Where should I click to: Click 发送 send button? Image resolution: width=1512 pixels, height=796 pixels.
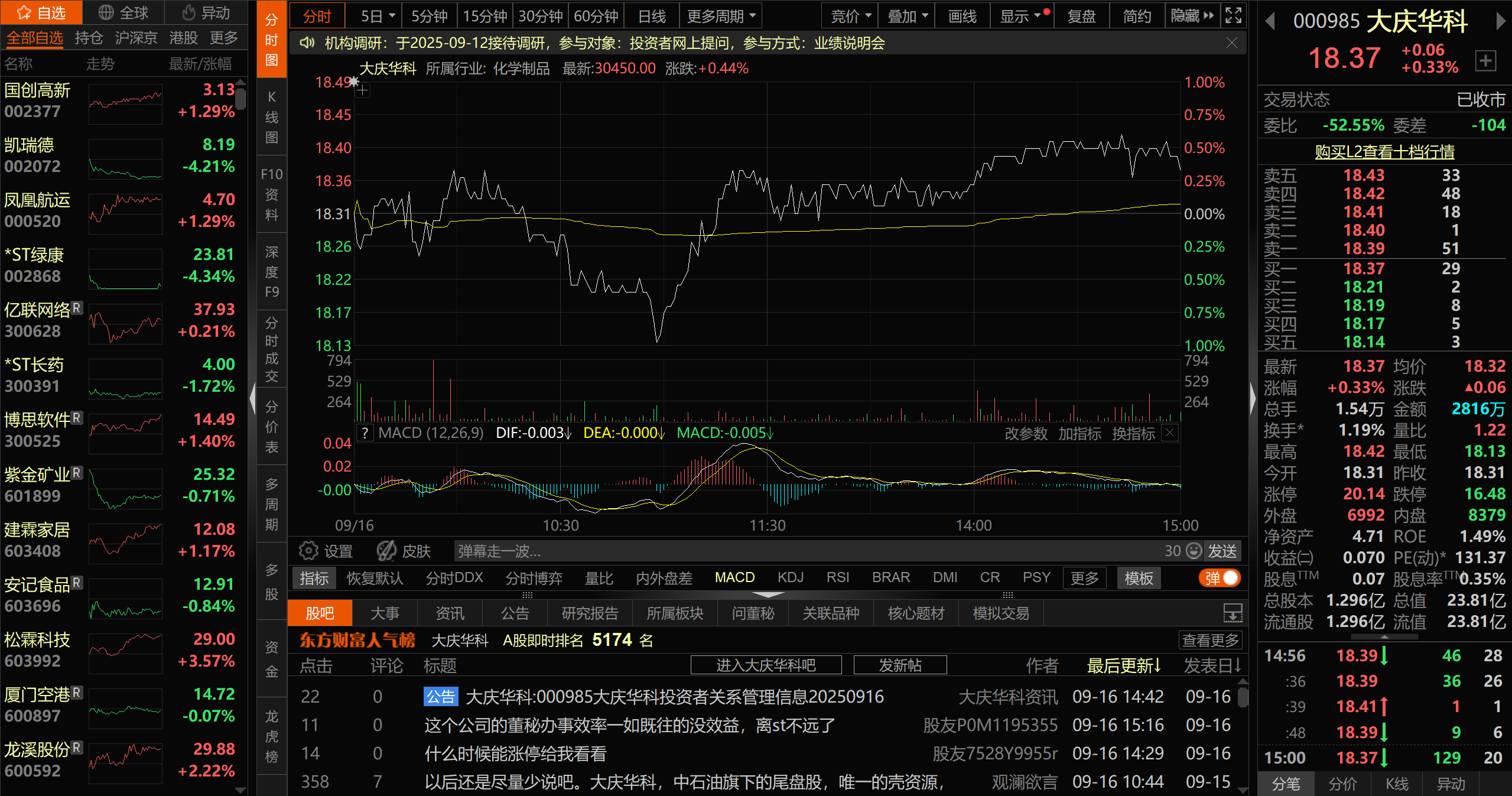1222,551
